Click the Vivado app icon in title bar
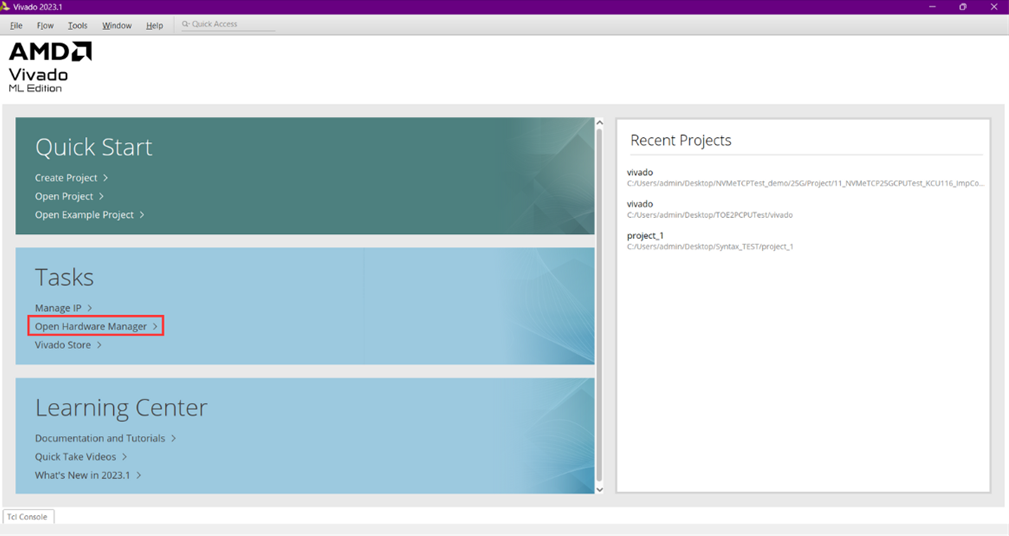This screenshot has height=536, width=1009. coord(5,7)
